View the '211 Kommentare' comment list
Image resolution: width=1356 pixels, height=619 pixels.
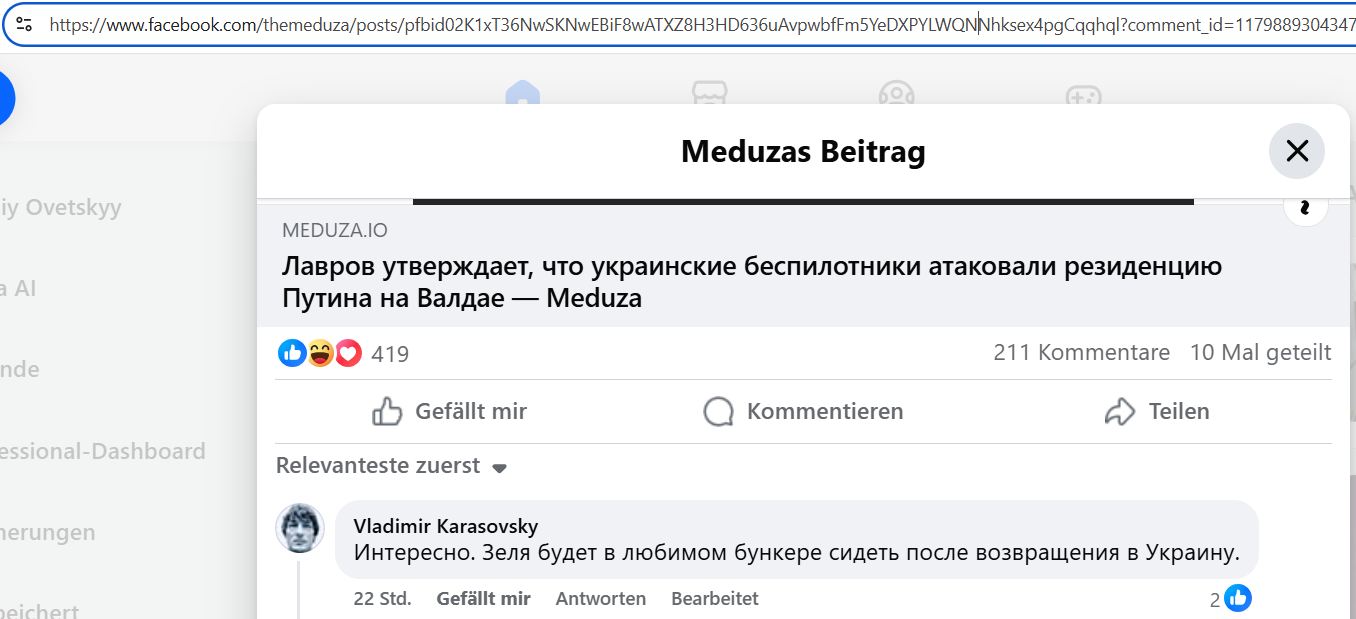click(1080, 352)
